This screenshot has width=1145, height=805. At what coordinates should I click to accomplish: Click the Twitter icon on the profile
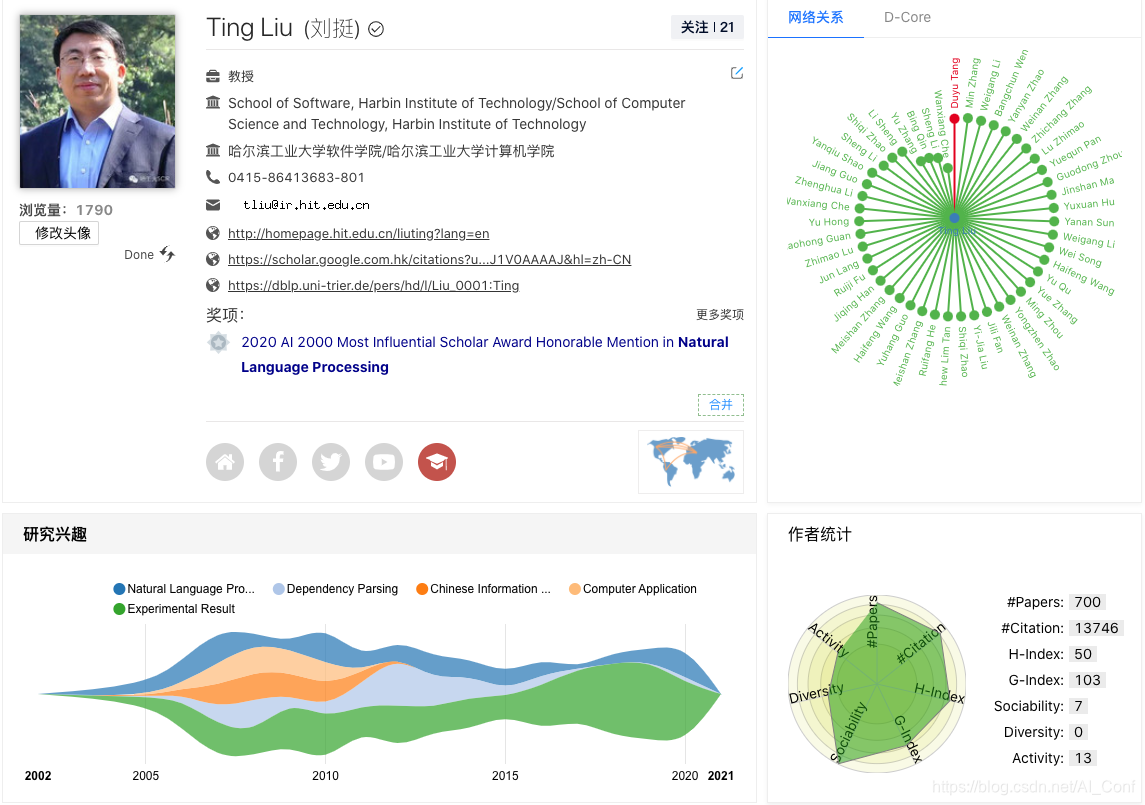331,461
